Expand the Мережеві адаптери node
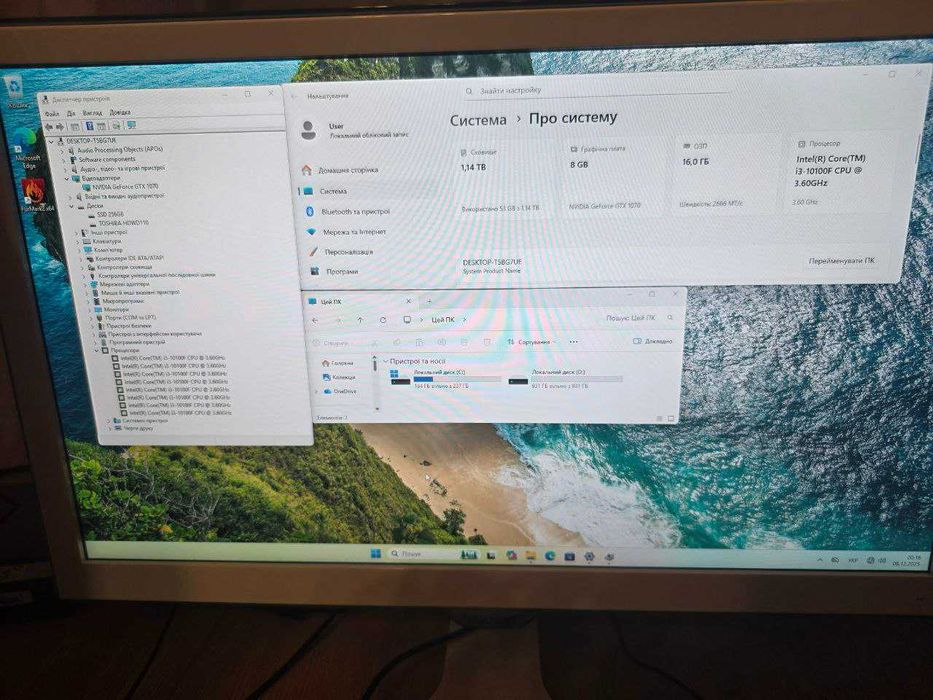 (x=86, y=285)
